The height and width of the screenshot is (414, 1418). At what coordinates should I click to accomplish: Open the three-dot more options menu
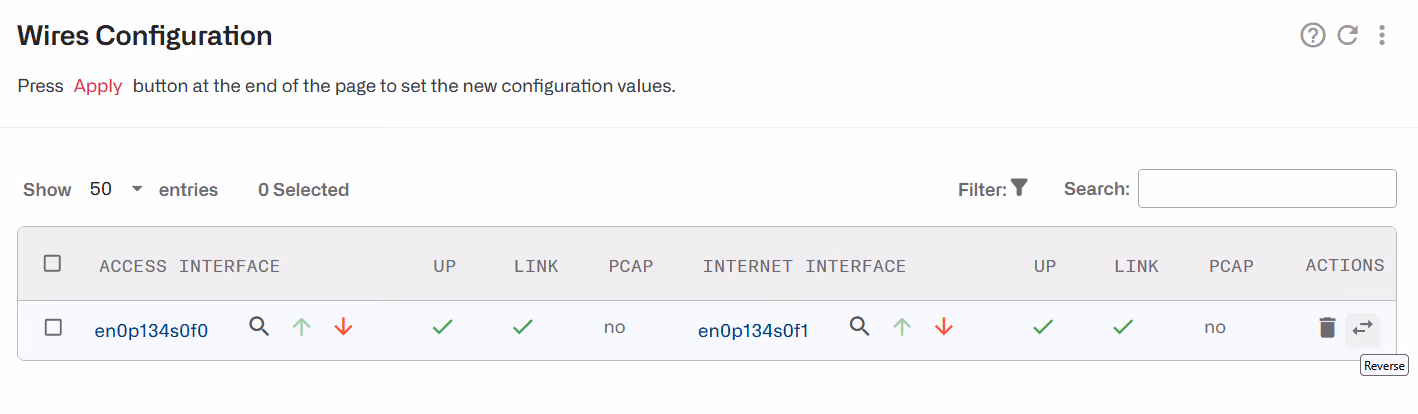tap(1382, 36)
